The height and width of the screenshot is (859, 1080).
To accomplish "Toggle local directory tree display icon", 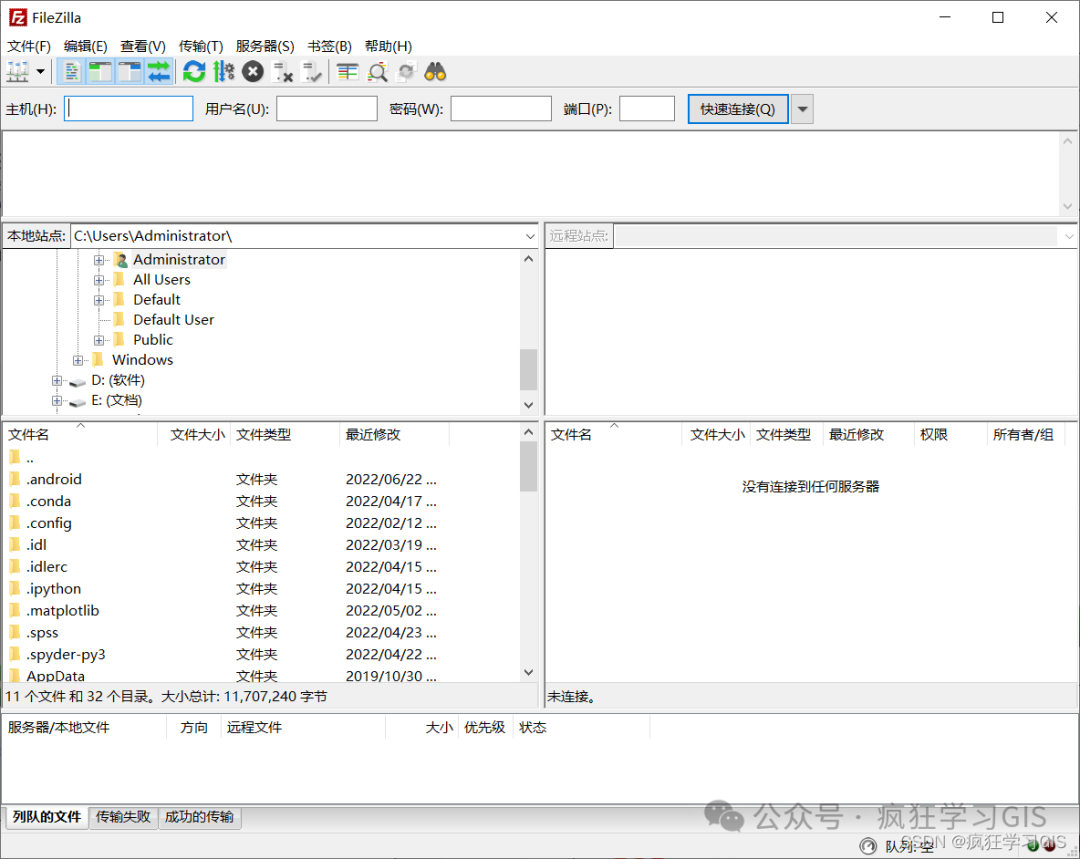I will pos(100,72).
